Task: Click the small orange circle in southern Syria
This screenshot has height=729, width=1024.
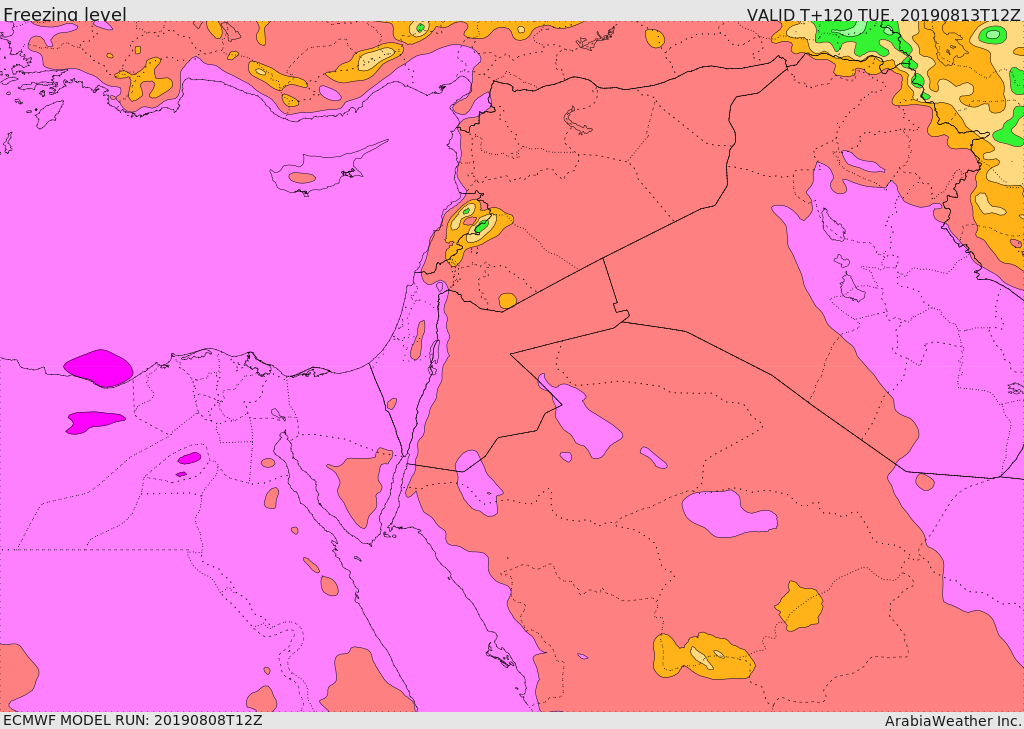Action: click(507, 300)
